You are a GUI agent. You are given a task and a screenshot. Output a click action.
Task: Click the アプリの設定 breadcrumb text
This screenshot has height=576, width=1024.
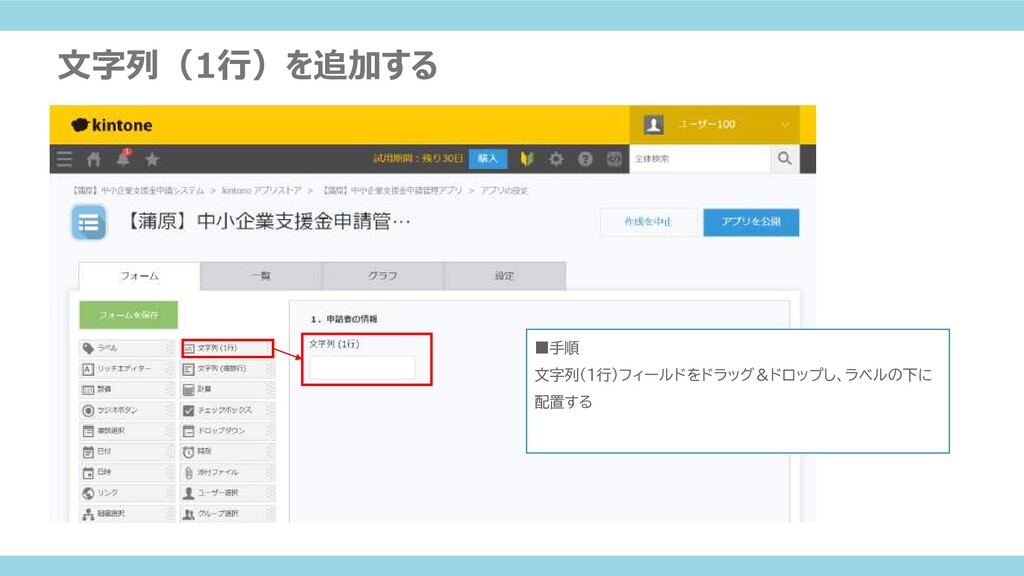504,191
